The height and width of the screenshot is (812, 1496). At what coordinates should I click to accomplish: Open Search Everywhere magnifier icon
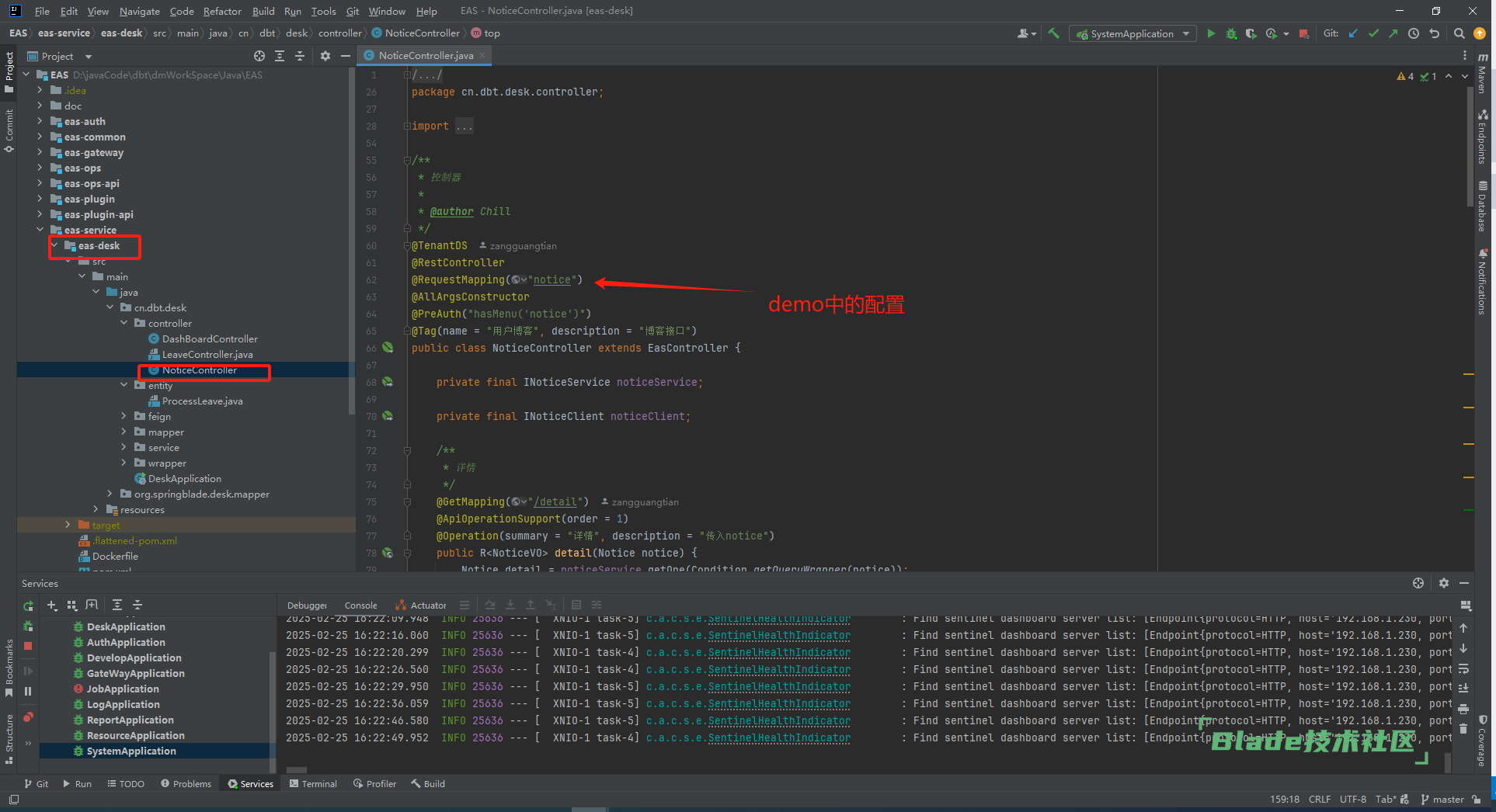pos(1459,33)
